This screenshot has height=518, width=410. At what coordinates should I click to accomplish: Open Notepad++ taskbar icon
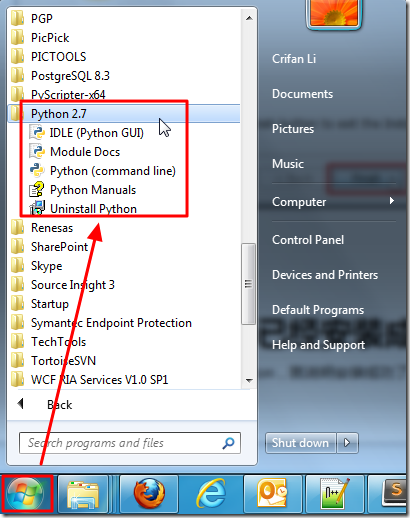pyautogui.click(x=335, y=494)
